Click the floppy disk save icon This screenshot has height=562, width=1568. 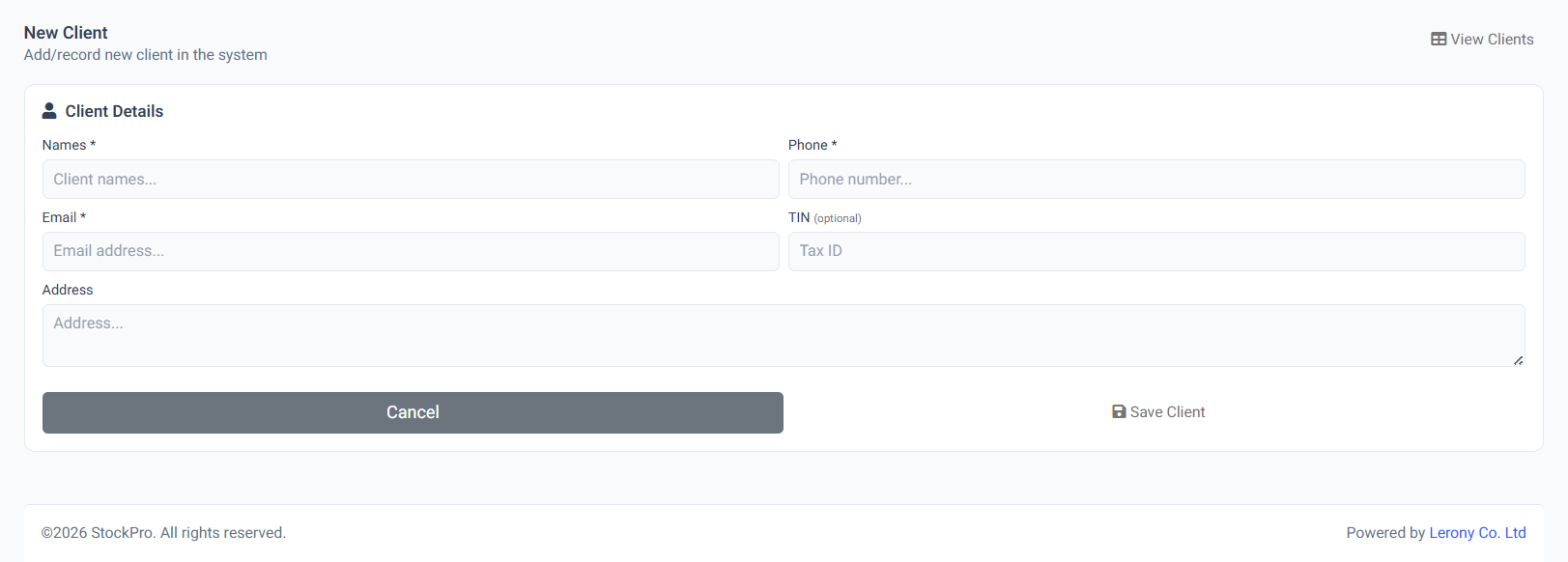pyautogui.click(x=1119, y=412)
